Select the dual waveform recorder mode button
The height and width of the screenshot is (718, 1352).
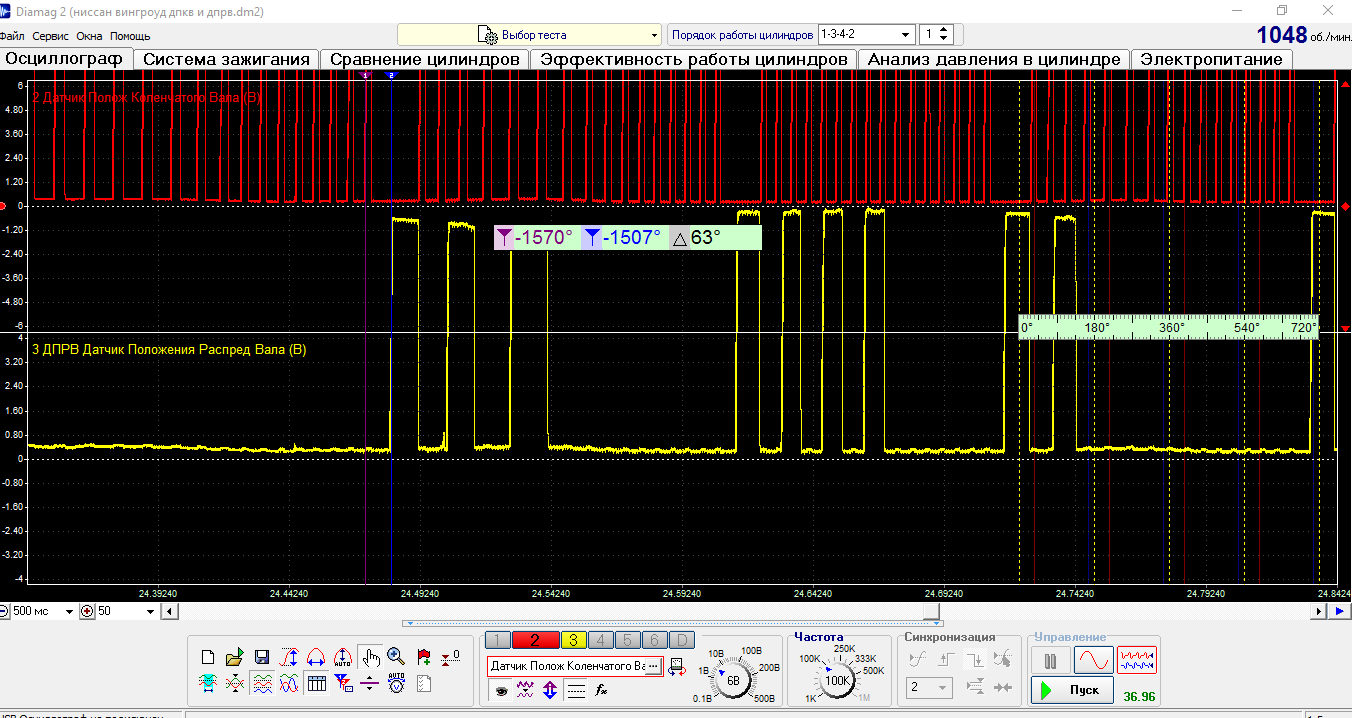(x=1137, y=660)
